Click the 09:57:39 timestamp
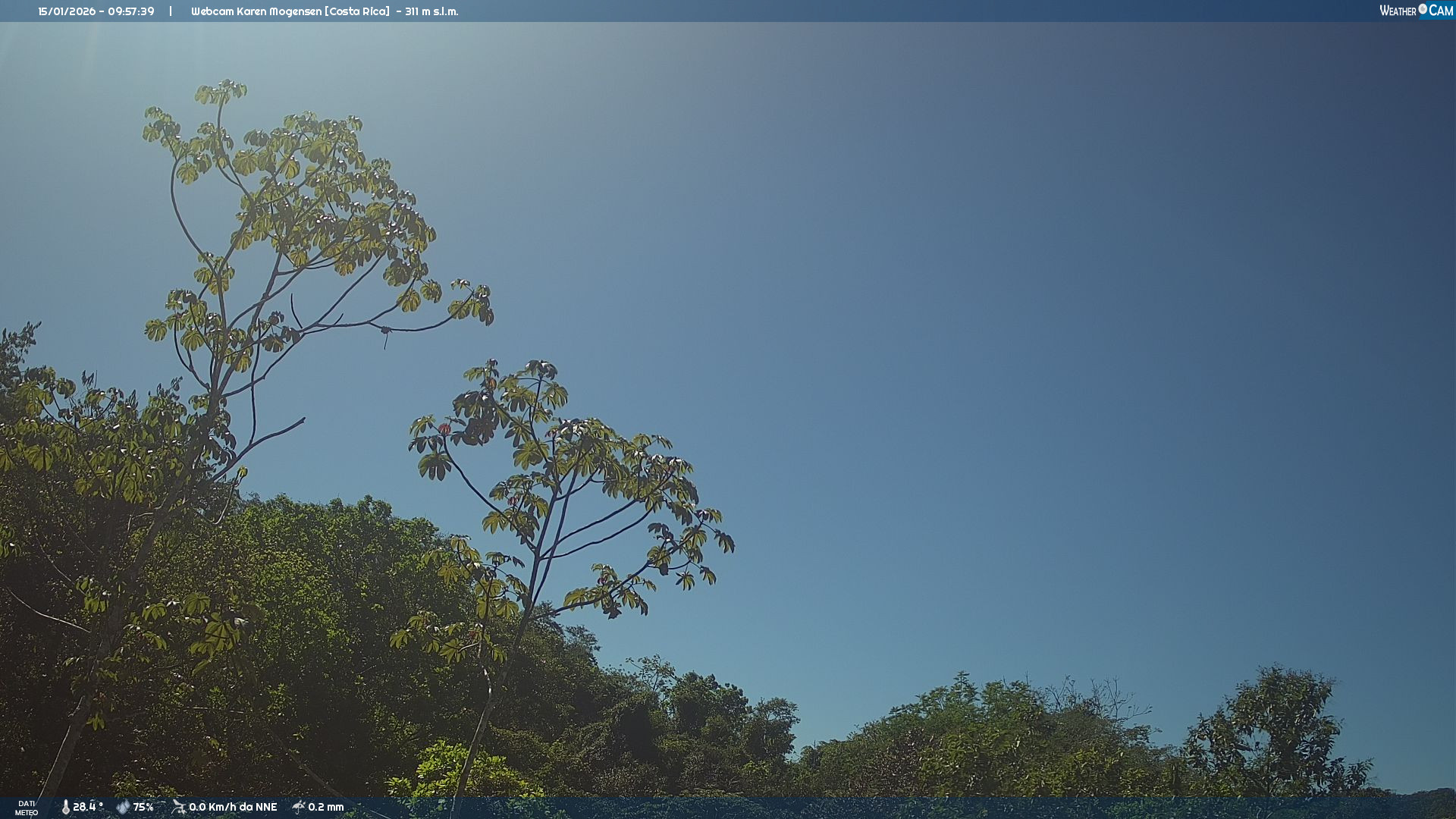1456x819 pixels. click(x=130, y=11)
